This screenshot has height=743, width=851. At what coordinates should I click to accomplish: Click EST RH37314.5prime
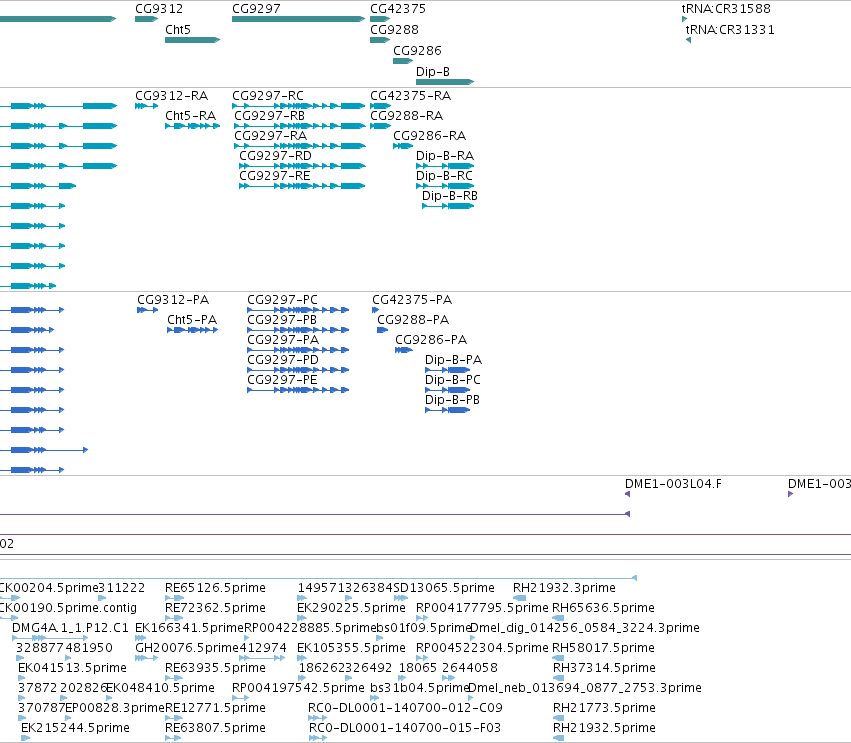click(604, 669)
